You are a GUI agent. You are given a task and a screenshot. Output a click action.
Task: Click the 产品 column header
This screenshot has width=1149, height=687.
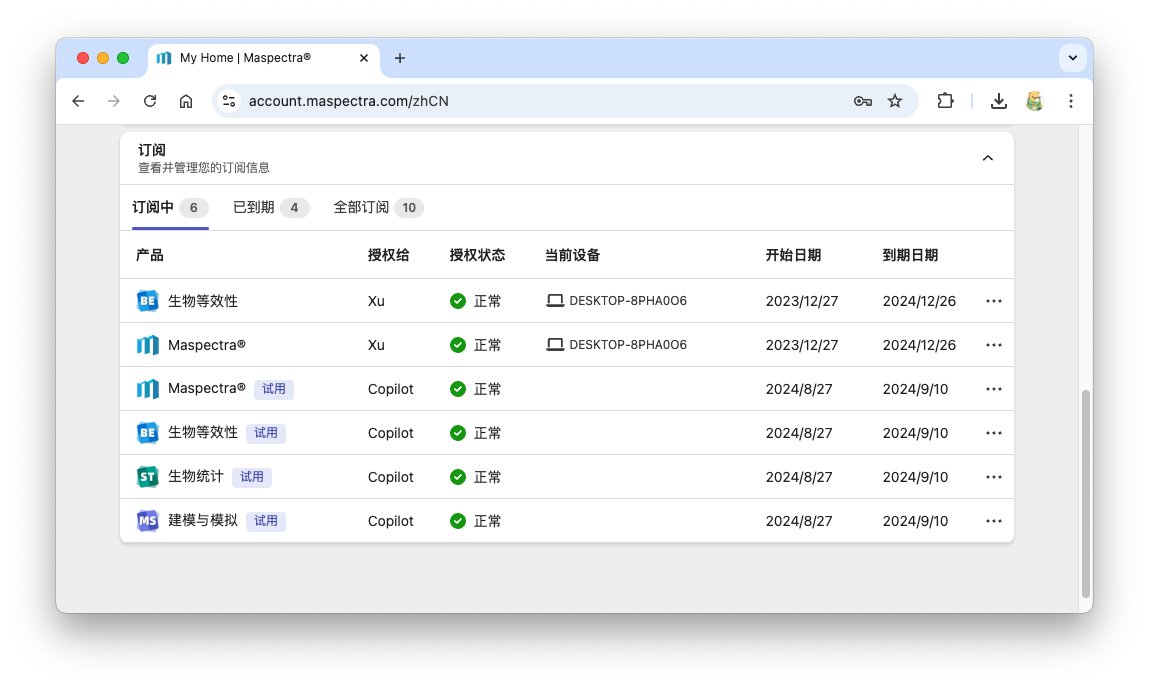click(x=149, y=255)
